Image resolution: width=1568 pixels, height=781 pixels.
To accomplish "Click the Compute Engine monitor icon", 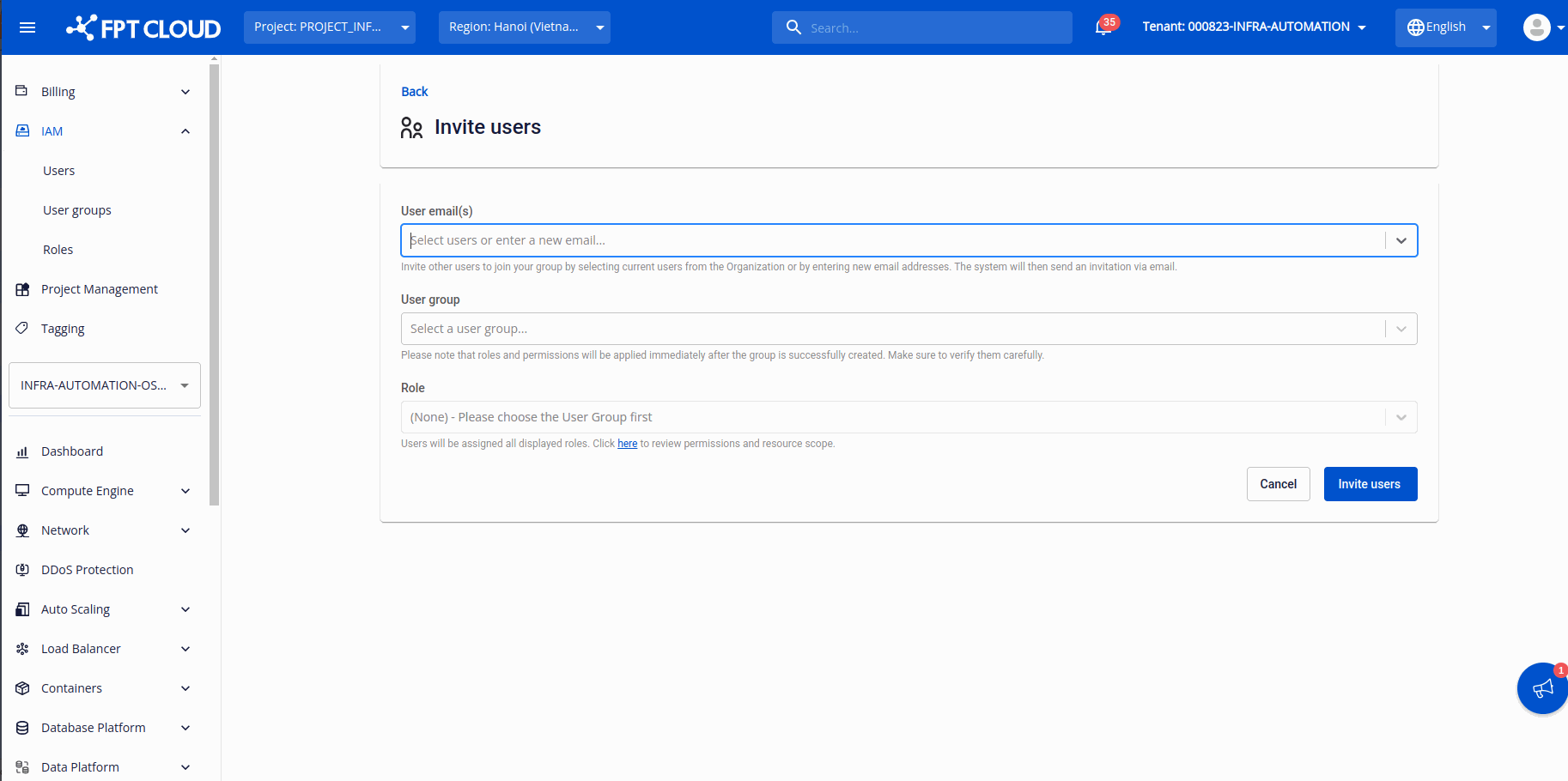I will (22, 490).
